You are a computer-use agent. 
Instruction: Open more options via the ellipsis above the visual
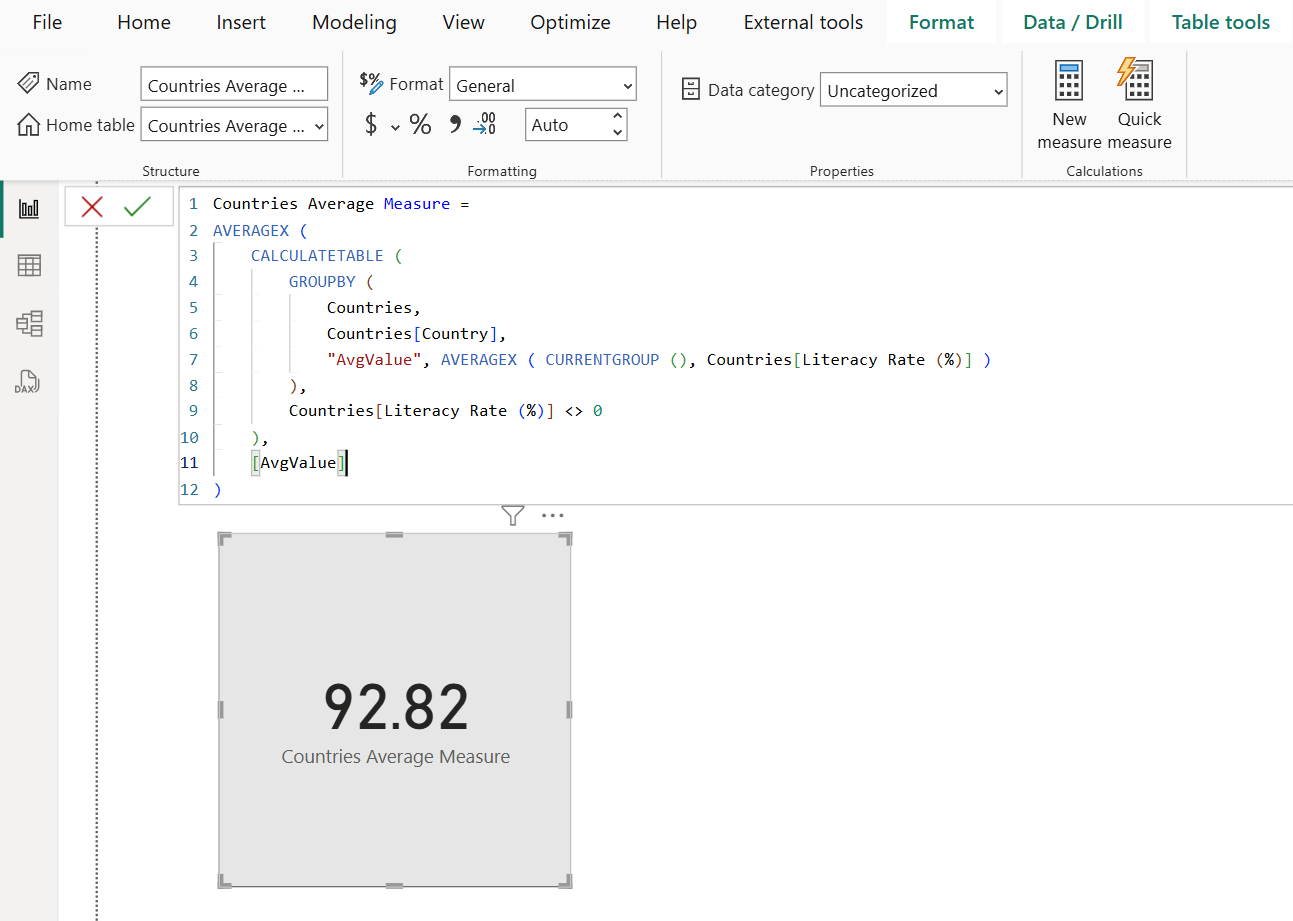(552, 514)
